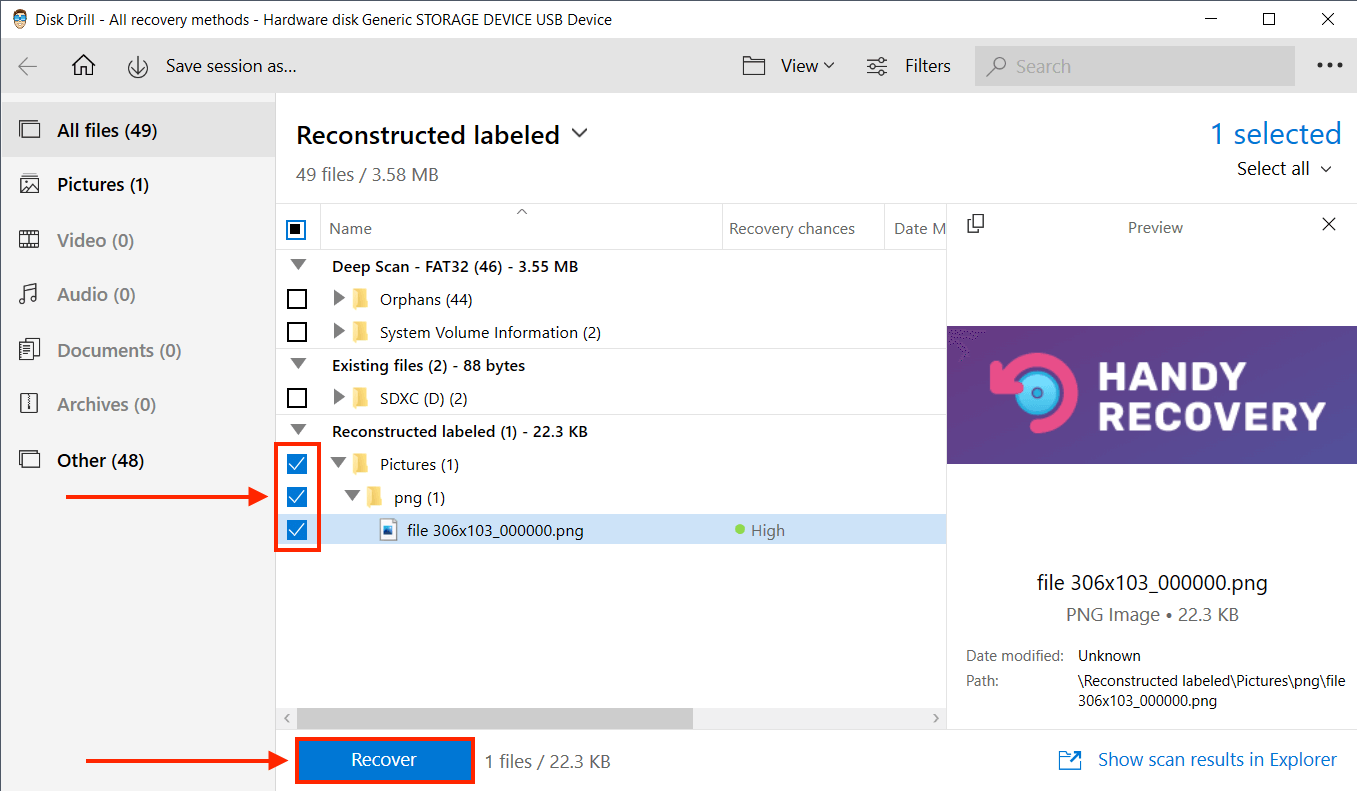Viewport: 1357px width, 791px height.
Task: Open the three-dot more options menu
Action: pyautogui.click(x=1330, y=66)
